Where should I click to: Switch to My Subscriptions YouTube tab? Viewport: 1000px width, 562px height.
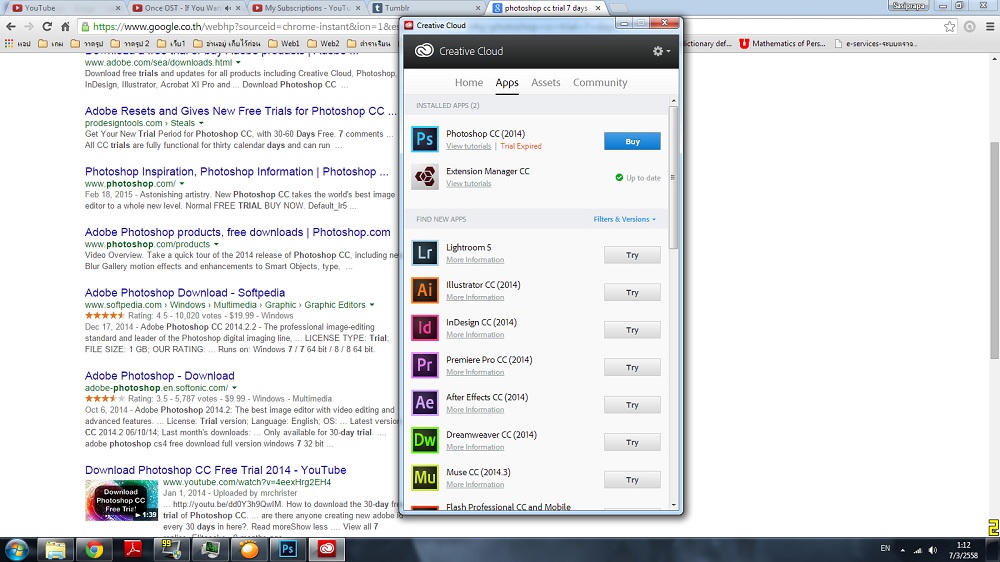click(x=306, y=8)
